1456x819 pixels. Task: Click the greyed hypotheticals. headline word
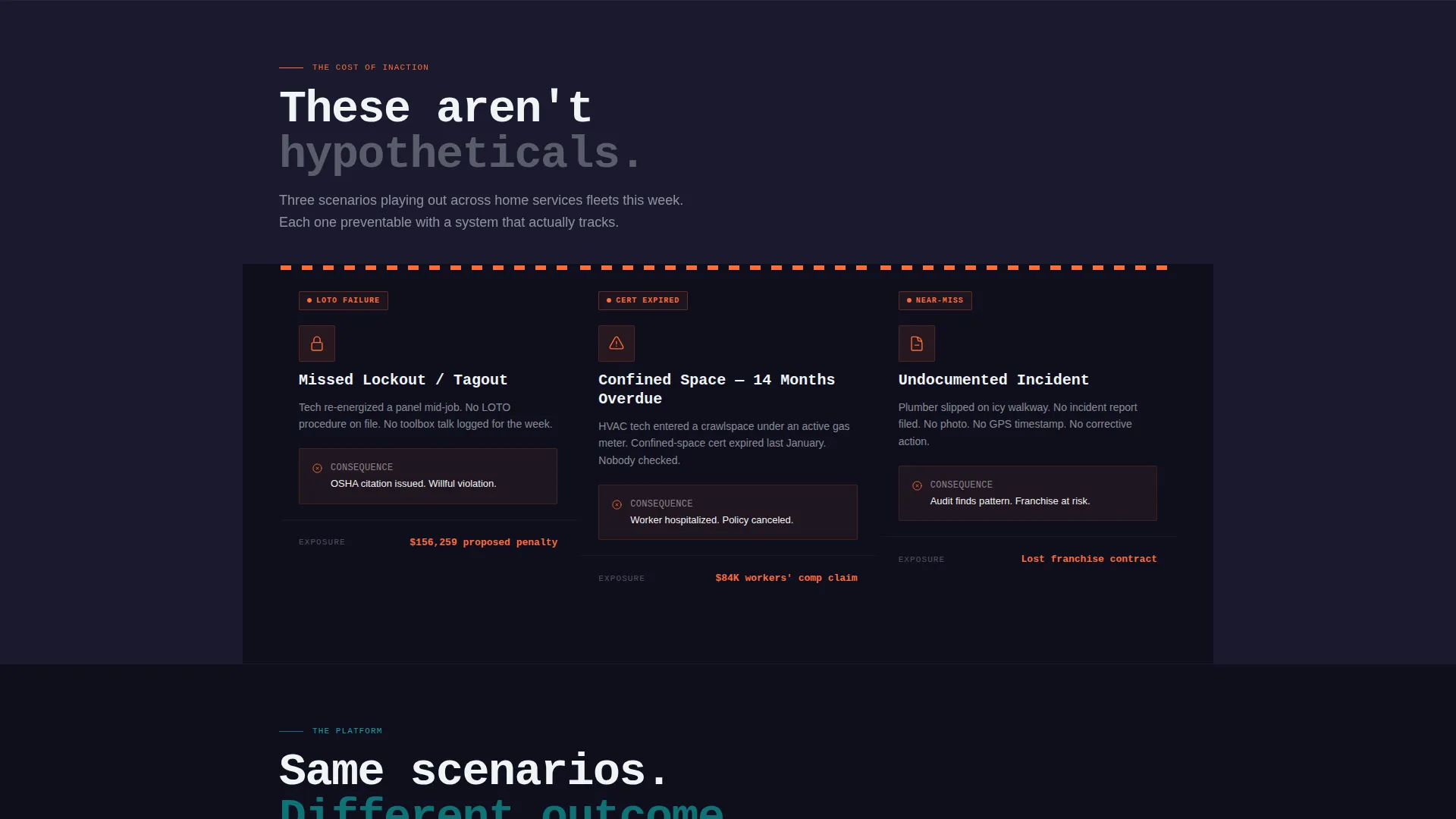[x=461, y=152]
